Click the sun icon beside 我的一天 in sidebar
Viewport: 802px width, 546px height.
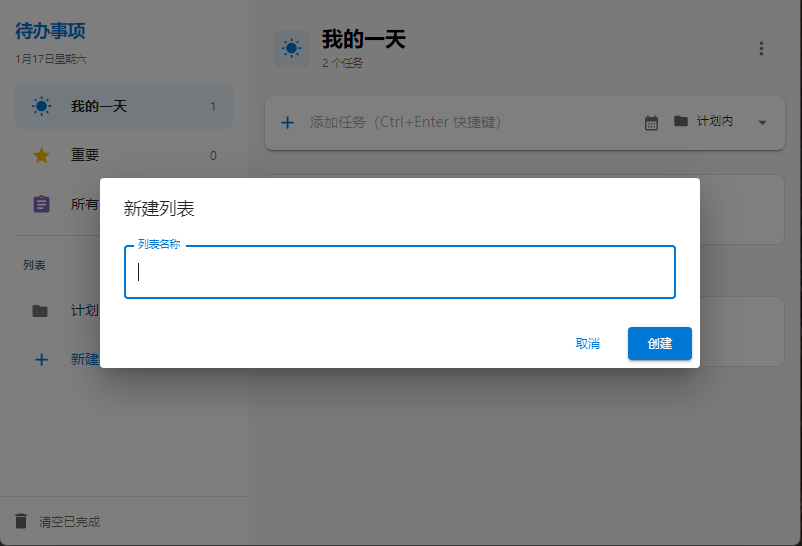coord(41,107)
